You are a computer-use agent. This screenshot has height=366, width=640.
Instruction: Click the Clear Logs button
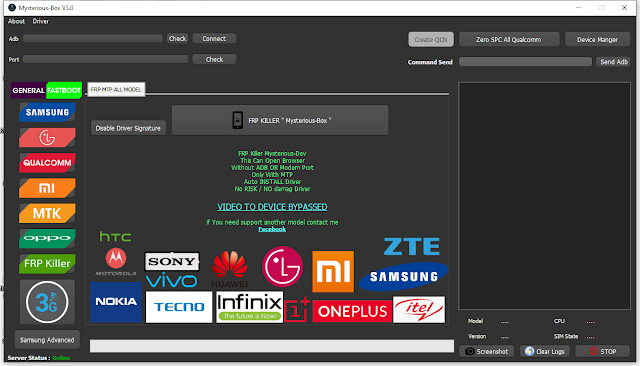point(545,351)
